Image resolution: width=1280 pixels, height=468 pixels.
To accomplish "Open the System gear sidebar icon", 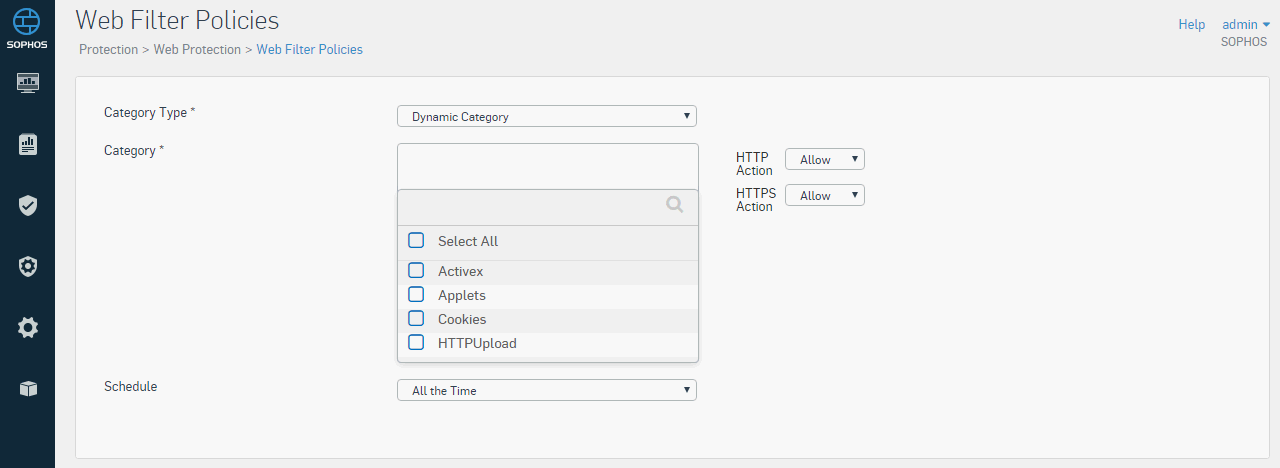I will [28, 327].
